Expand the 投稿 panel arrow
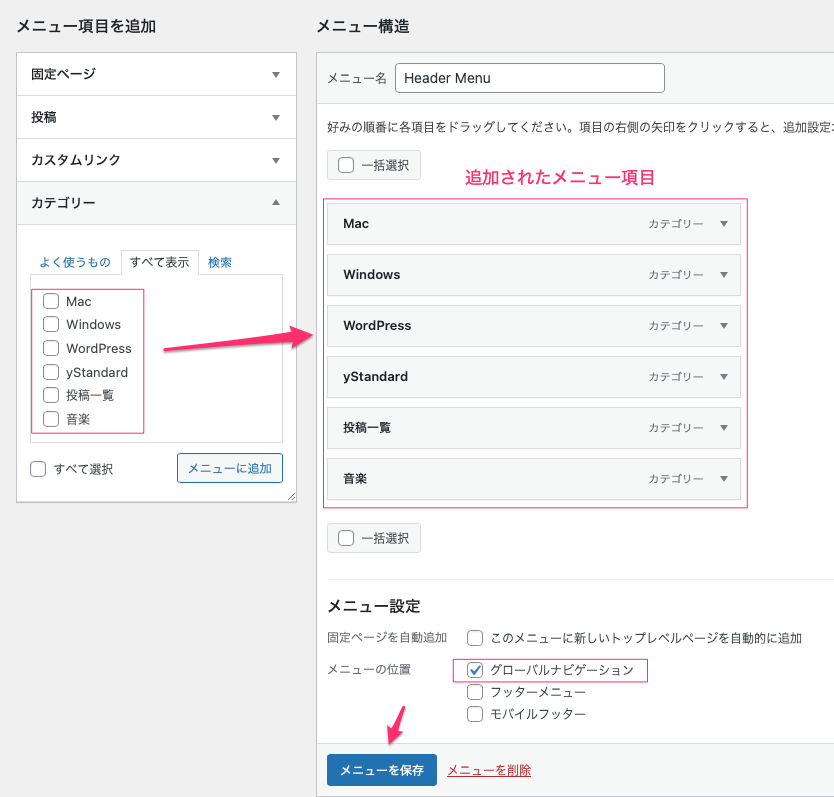The image size is (834, 797). point(276,117)
